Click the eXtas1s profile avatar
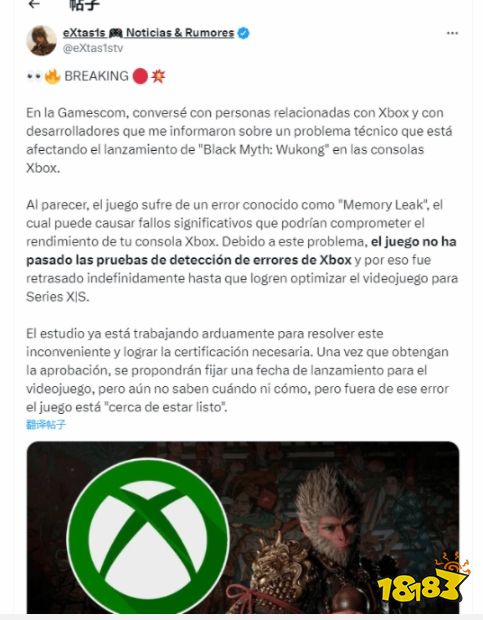The image size is (483, 620). (x=42, y=40)
